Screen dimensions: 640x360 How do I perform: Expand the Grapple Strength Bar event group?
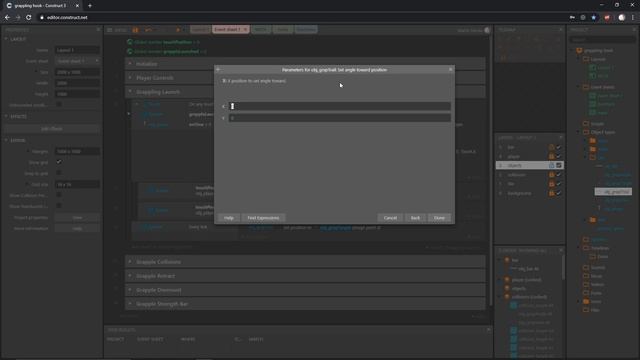tap(130, 304)
